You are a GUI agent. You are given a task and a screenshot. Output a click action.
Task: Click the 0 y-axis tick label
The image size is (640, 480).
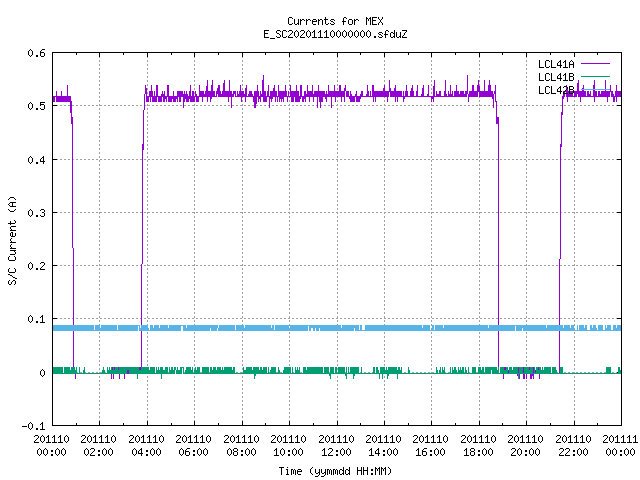(42, 373)
